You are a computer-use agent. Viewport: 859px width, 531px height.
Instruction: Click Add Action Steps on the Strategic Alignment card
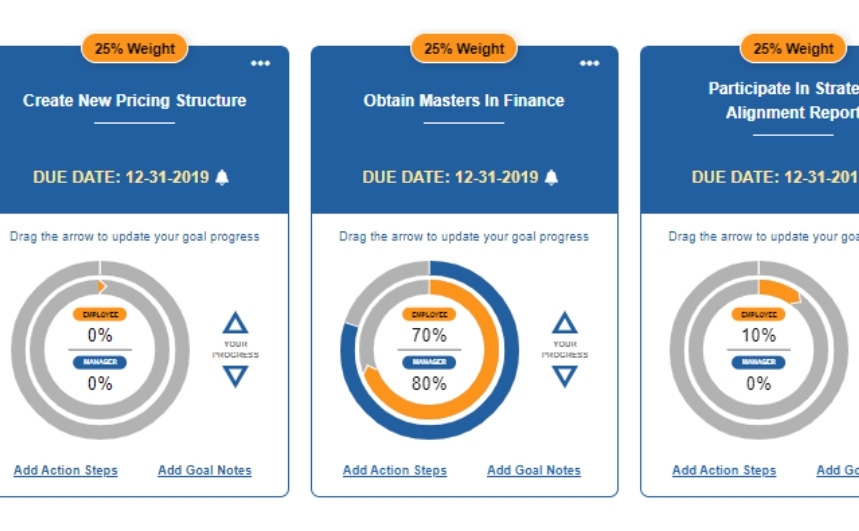coord(724,470)
